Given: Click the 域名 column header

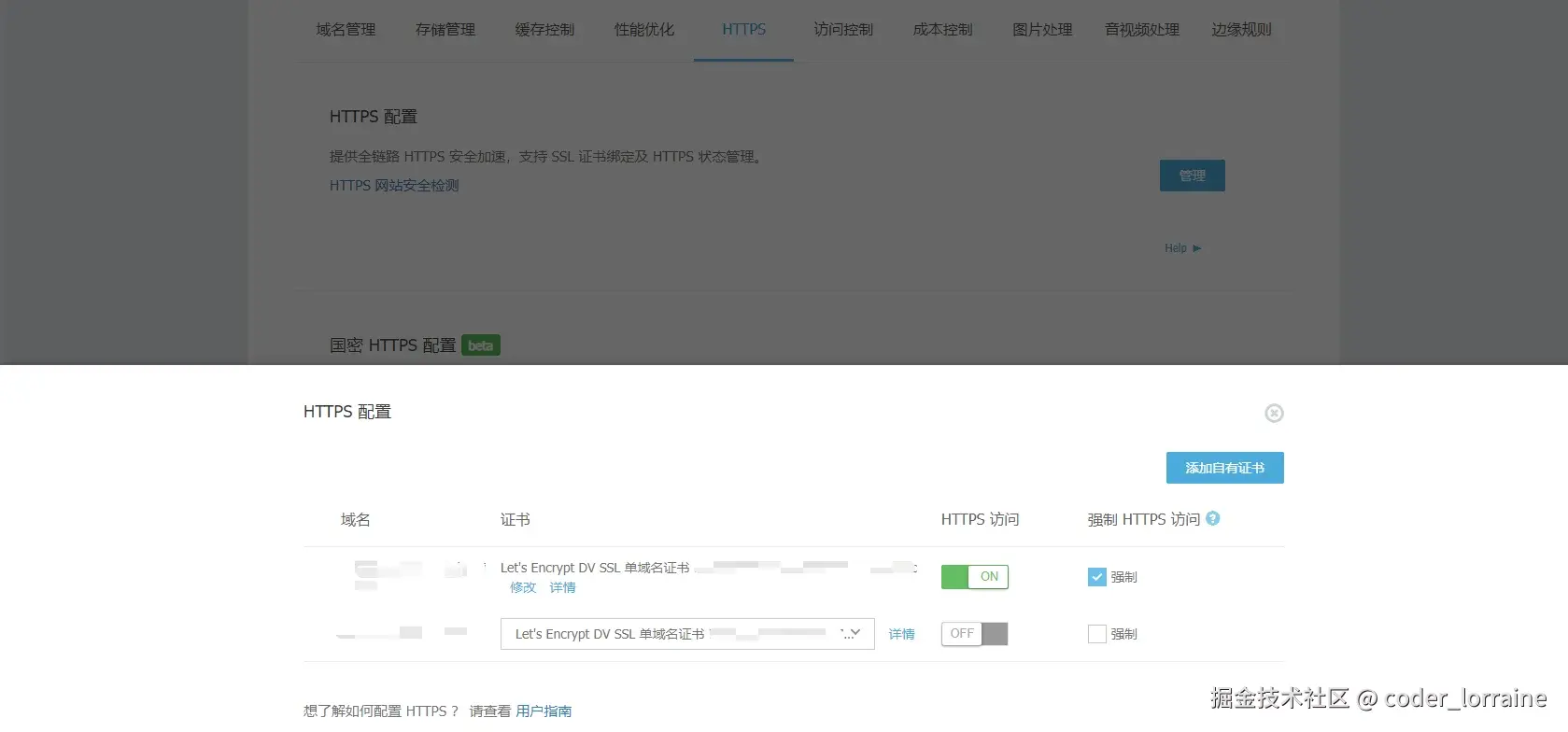Looking at the screenshot, I should click(355, 520).
